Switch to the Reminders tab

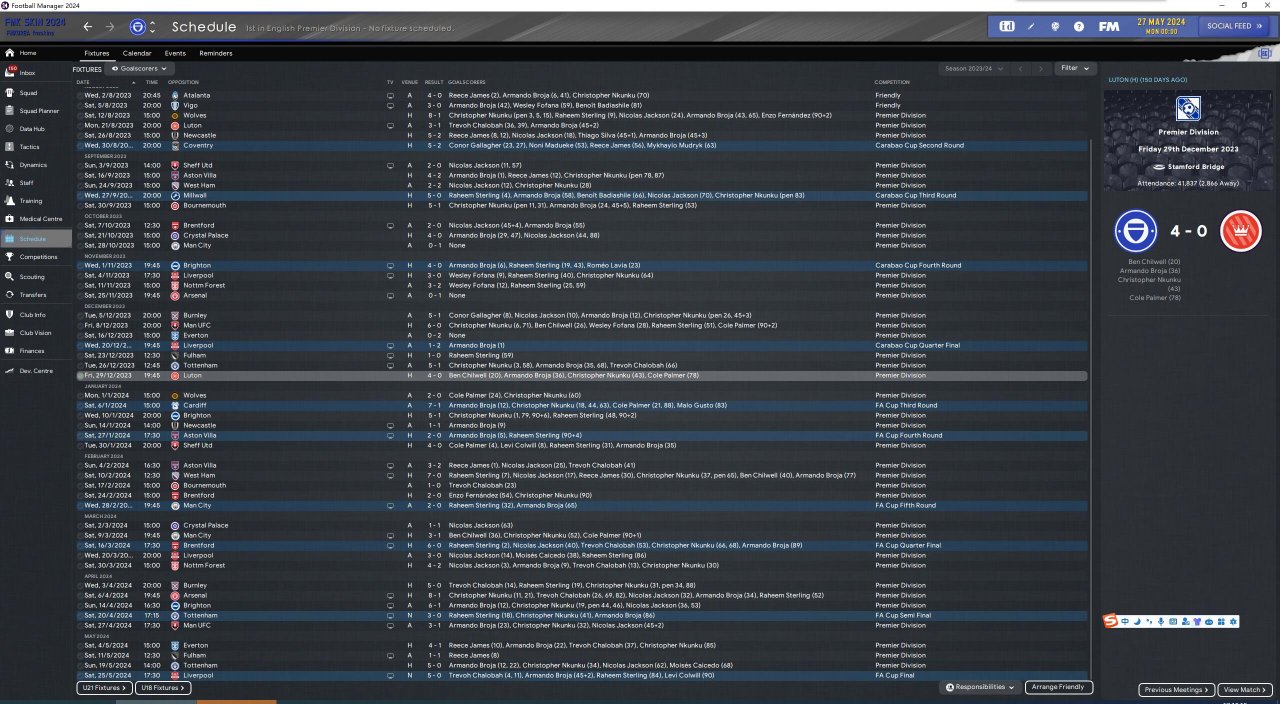pyautogui.click(x=216, y=53)
